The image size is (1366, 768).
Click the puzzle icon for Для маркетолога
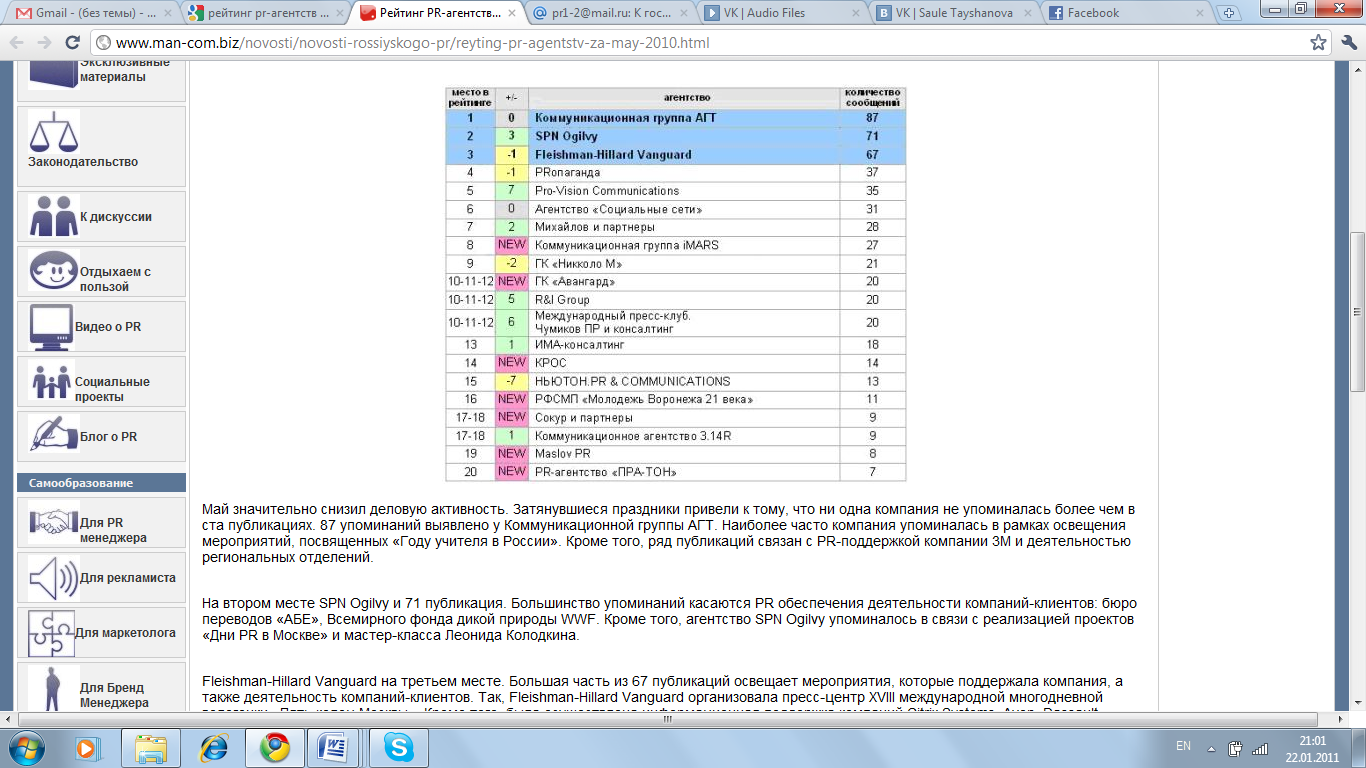pos(51,632)
